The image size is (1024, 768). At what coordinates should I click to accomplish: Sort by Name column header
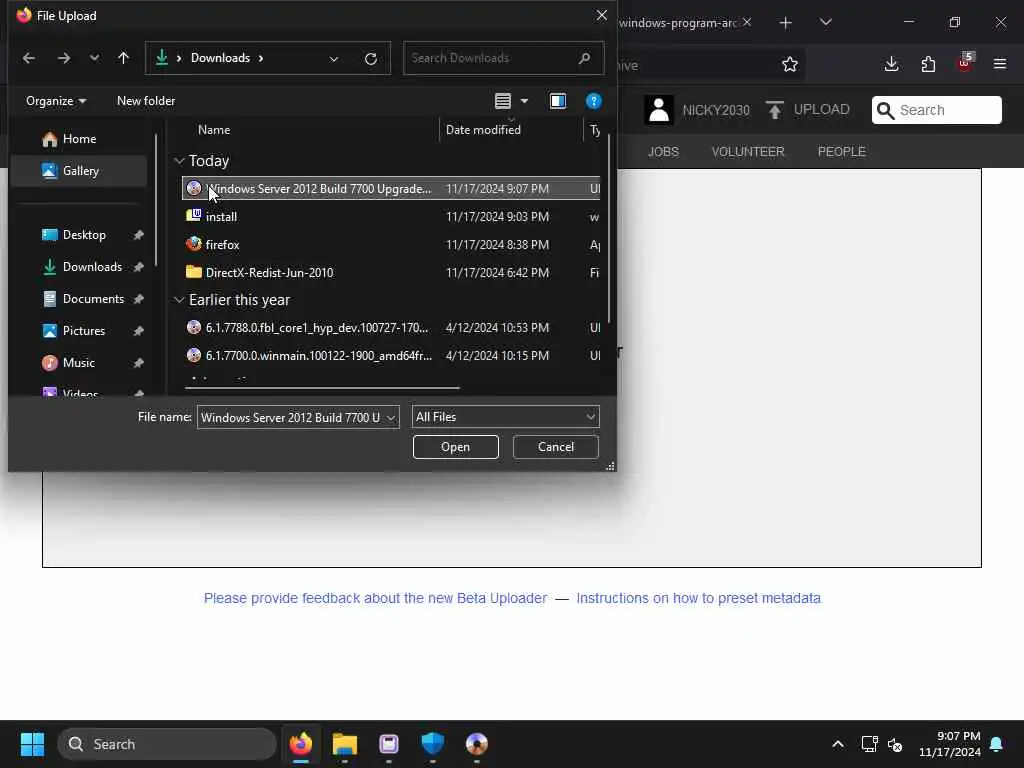coord(214,130)
